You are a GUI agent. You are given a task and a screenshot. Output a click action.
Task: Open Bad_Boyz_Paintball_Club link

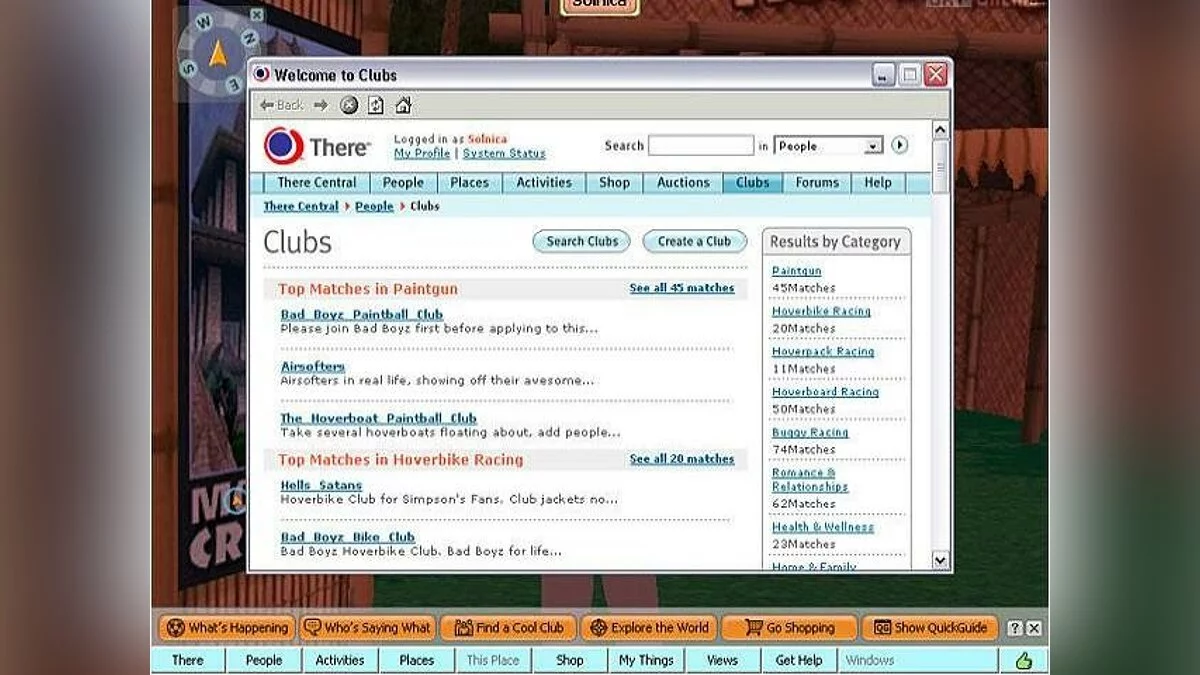[362, 314]
